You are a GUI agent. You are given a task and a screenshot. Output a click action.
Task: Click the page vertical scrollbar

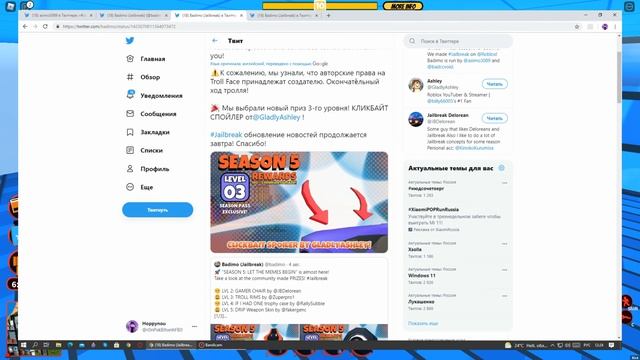619,78
